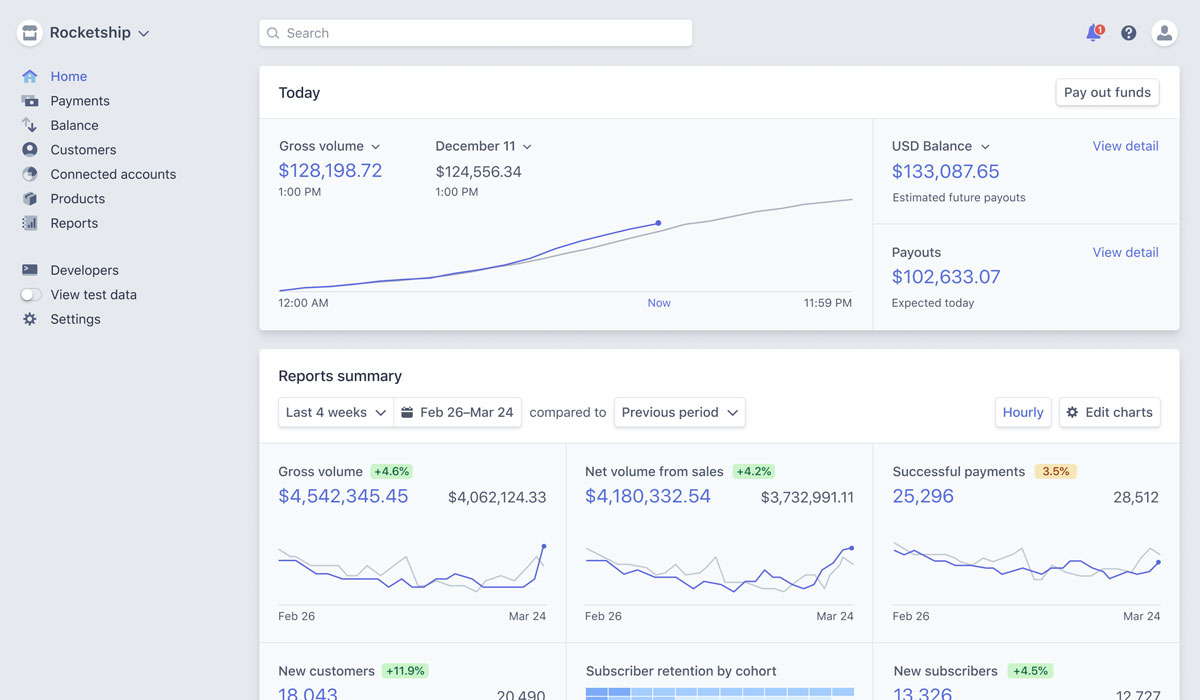The image size is (1200, 700).
Task: Select the Feb 26–Mar 24 date range
Action: coord(458,412)
